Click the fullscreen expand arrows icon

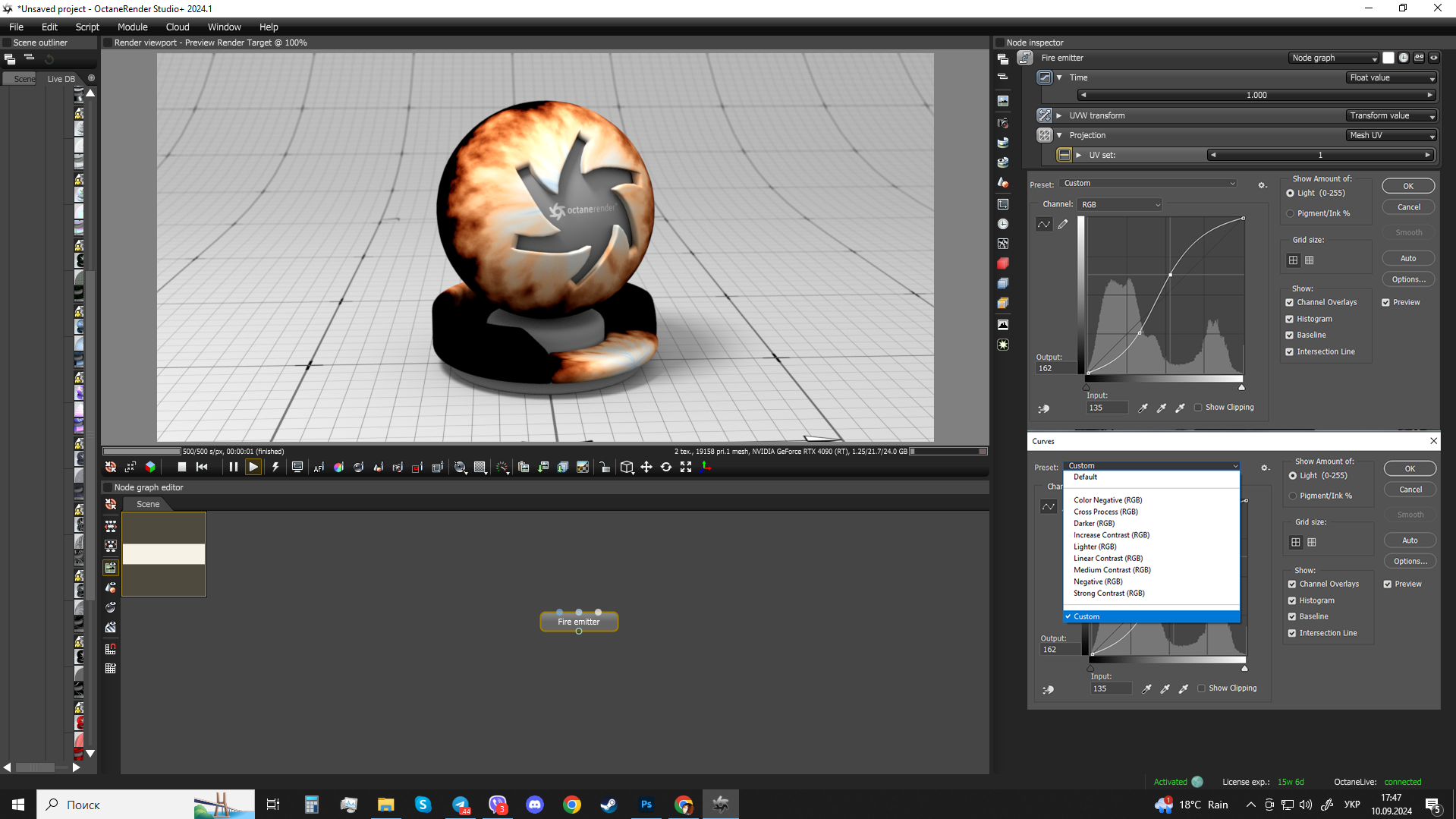coord(686,467)
